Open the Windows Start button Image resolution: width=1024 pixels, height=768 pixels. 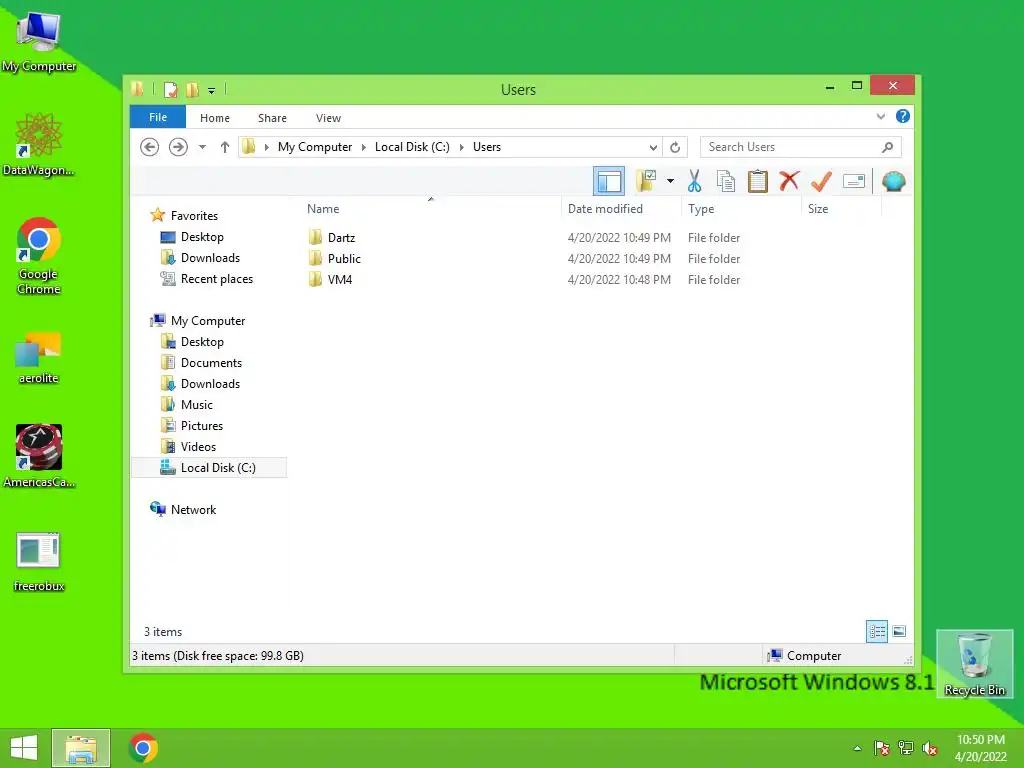point(24,748)
